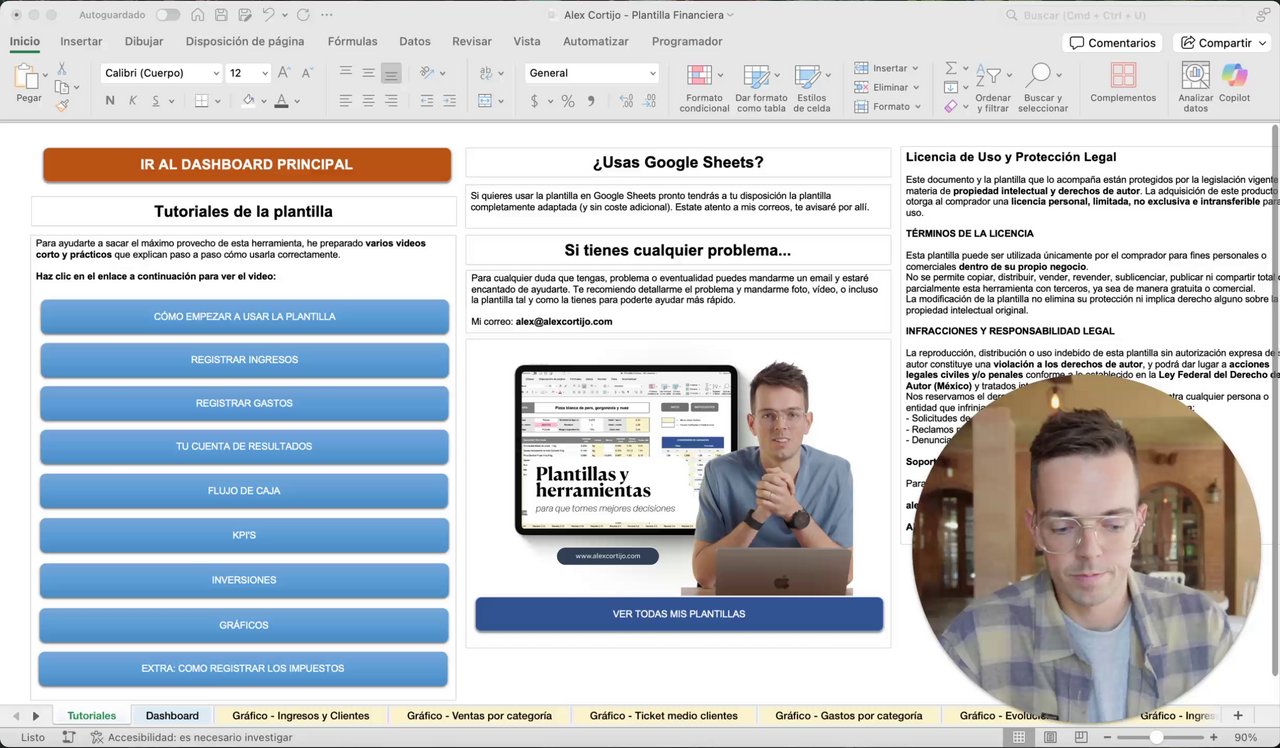Click the VER TODAS MIS PLANTILLAS button
The image size is (1280, 748).
click(x=679, y=614)
